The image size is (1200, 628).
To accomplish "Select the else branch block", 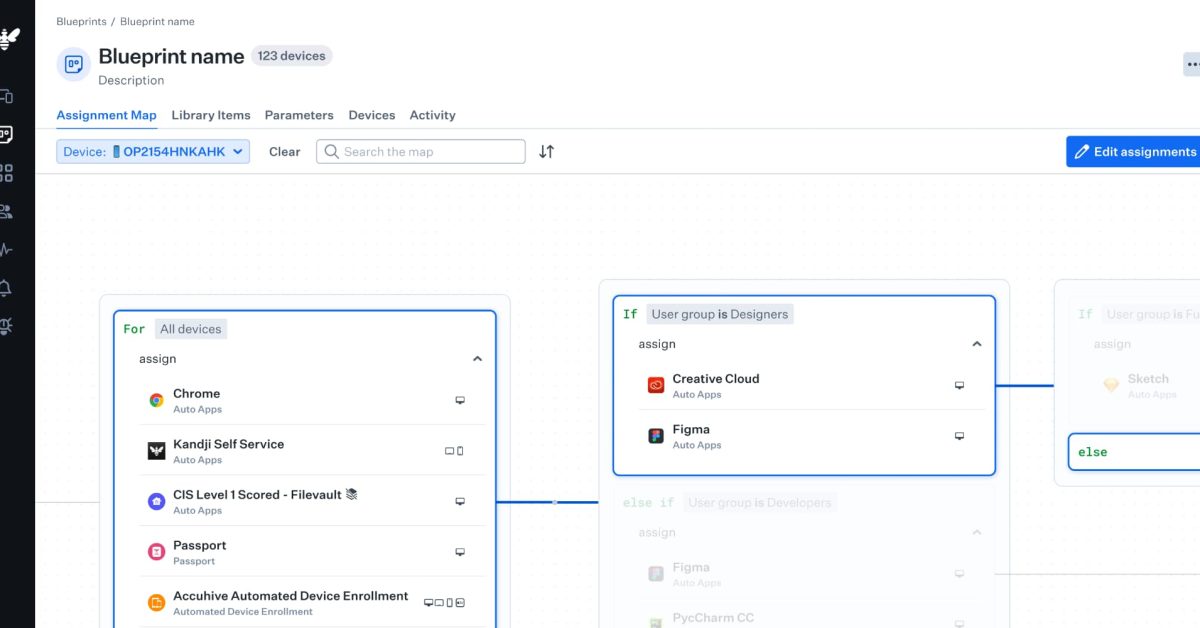I will [1134, 452].
